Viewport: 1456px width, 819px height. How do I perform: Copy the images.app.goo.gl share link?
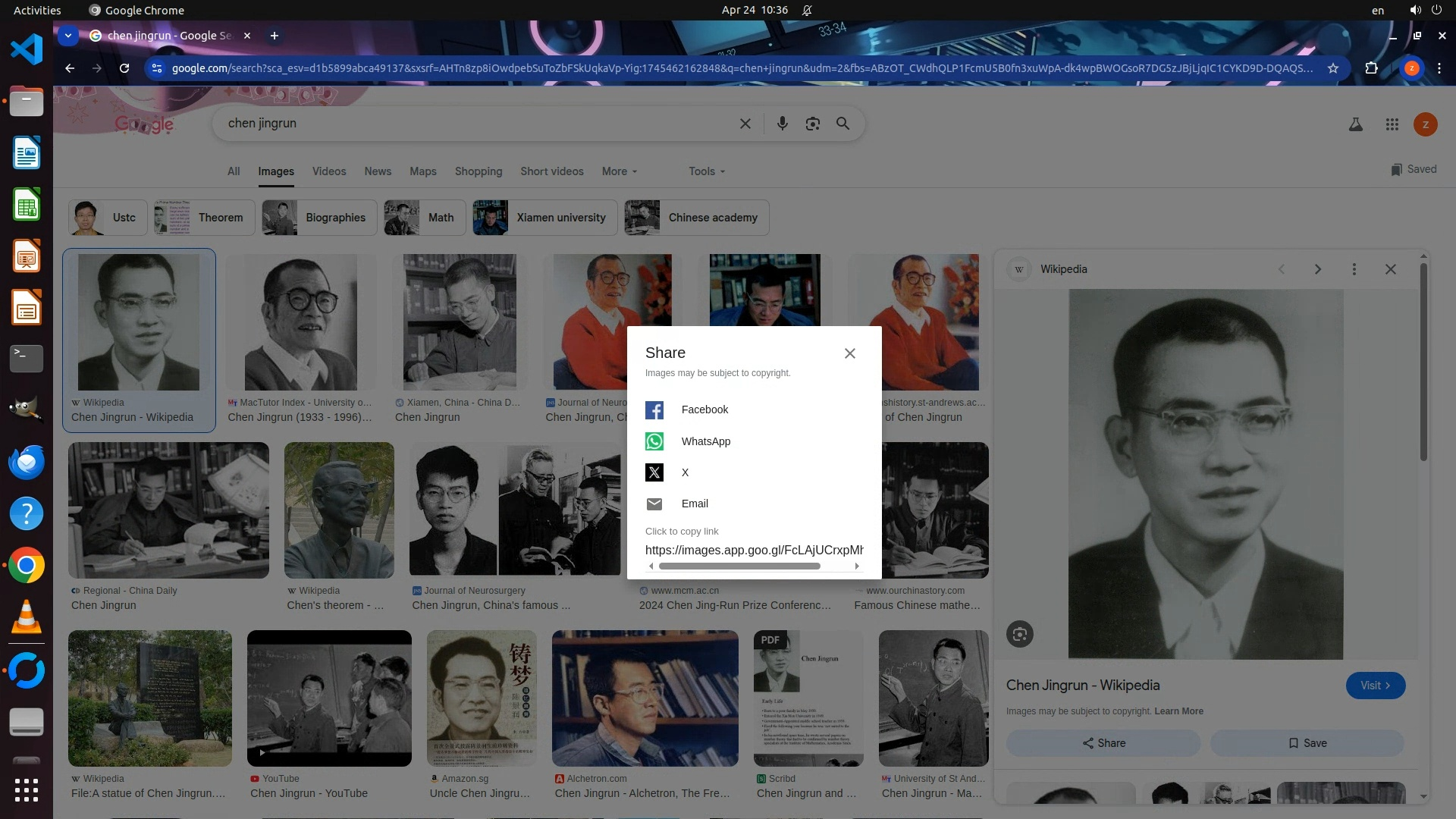(x=754, y=550)
